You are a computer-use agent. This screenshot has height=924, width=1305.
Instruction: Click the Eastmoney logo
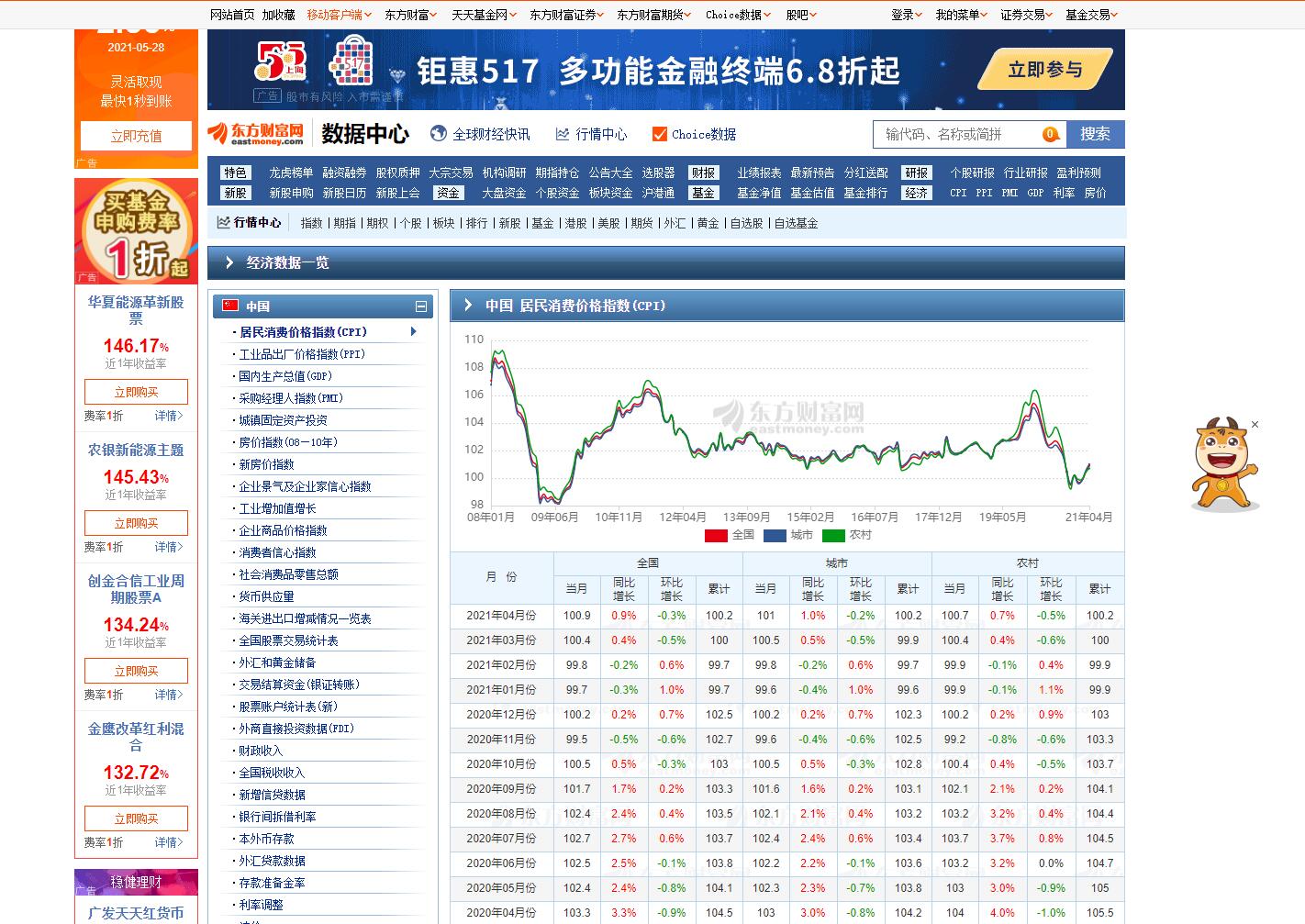point(256,134)
